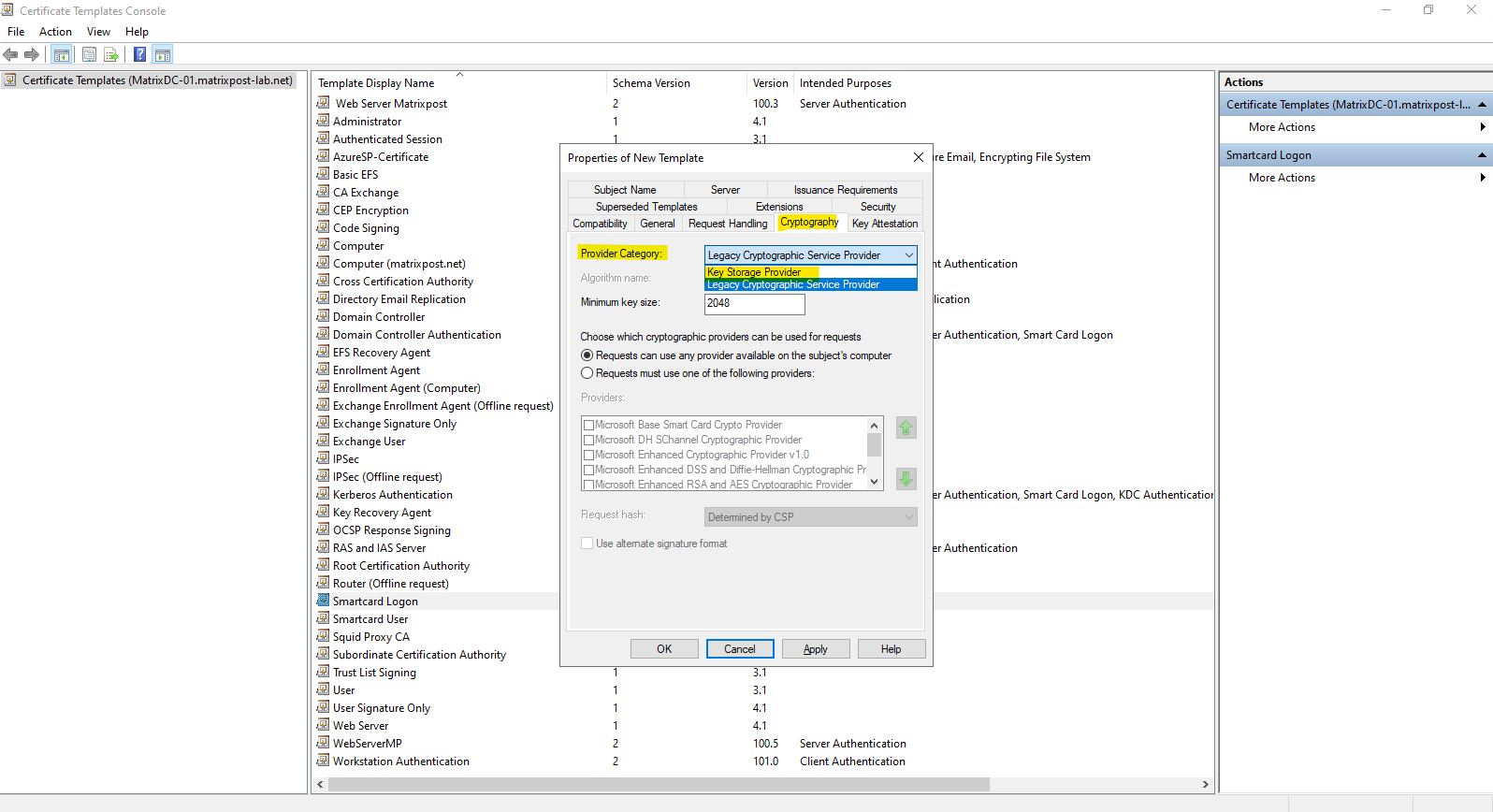Toggle 'Use alternate signature format' checkbox

point(587,544)
